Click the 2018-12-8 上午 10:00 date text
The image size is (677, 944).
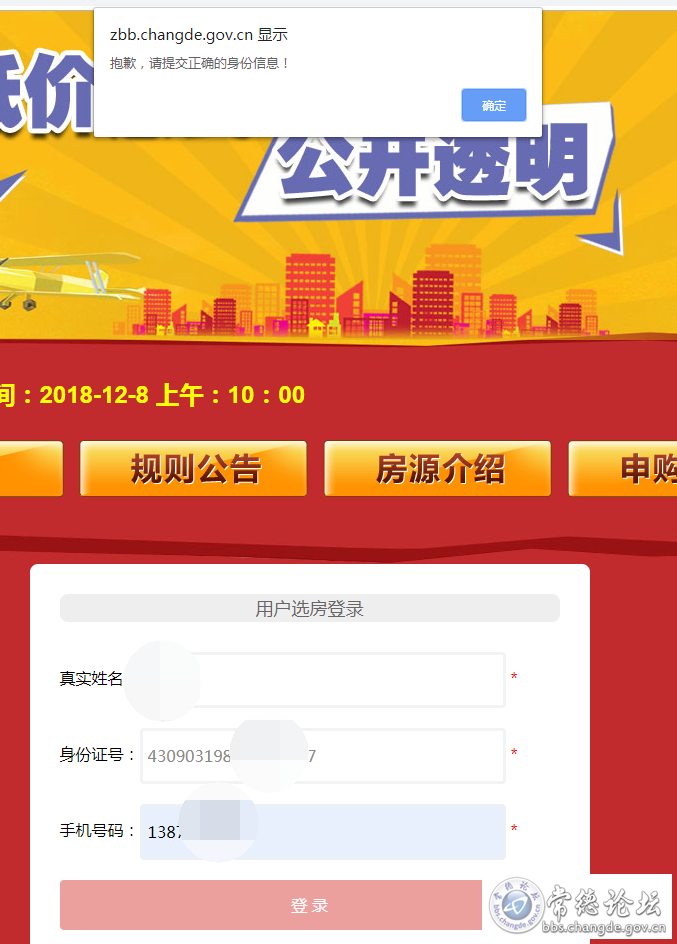172,395
